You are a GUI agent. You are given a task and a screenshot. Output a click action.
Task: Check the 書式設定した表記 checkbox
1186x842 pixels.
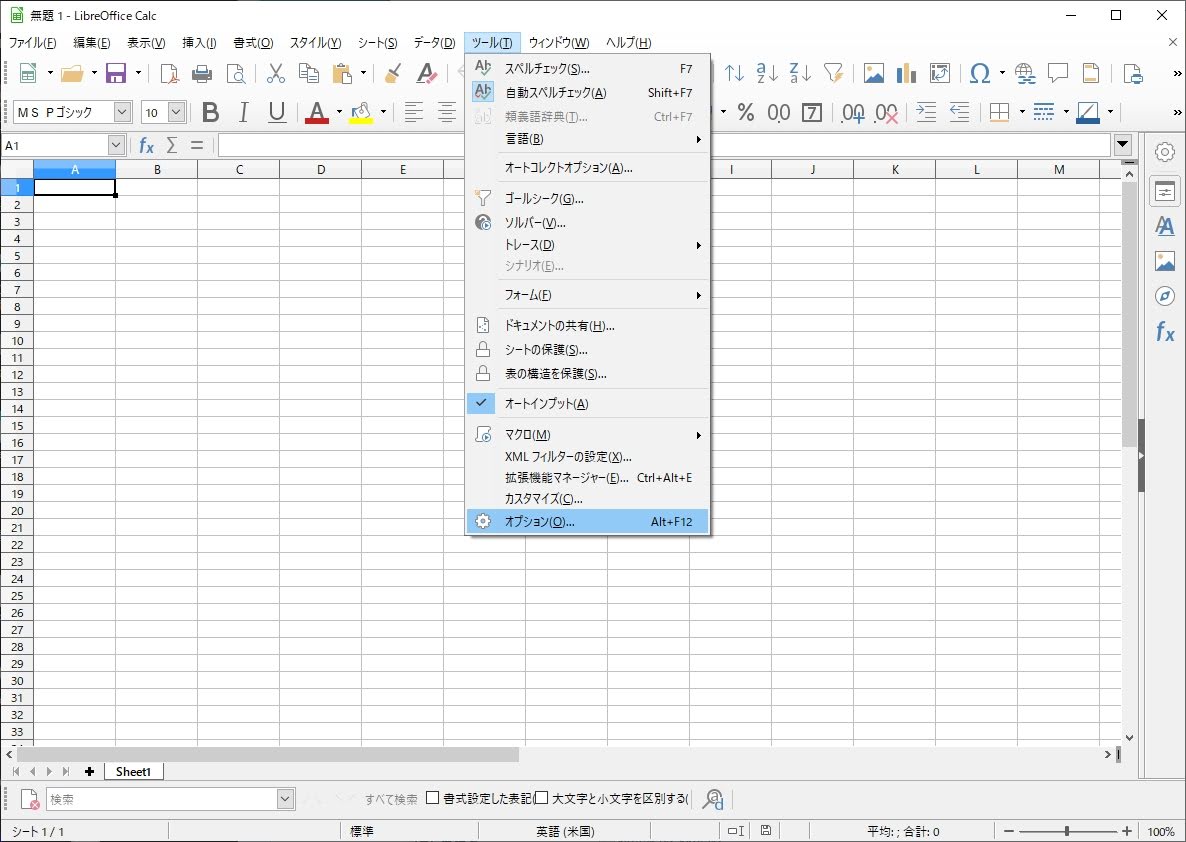(x=433, y=798)
